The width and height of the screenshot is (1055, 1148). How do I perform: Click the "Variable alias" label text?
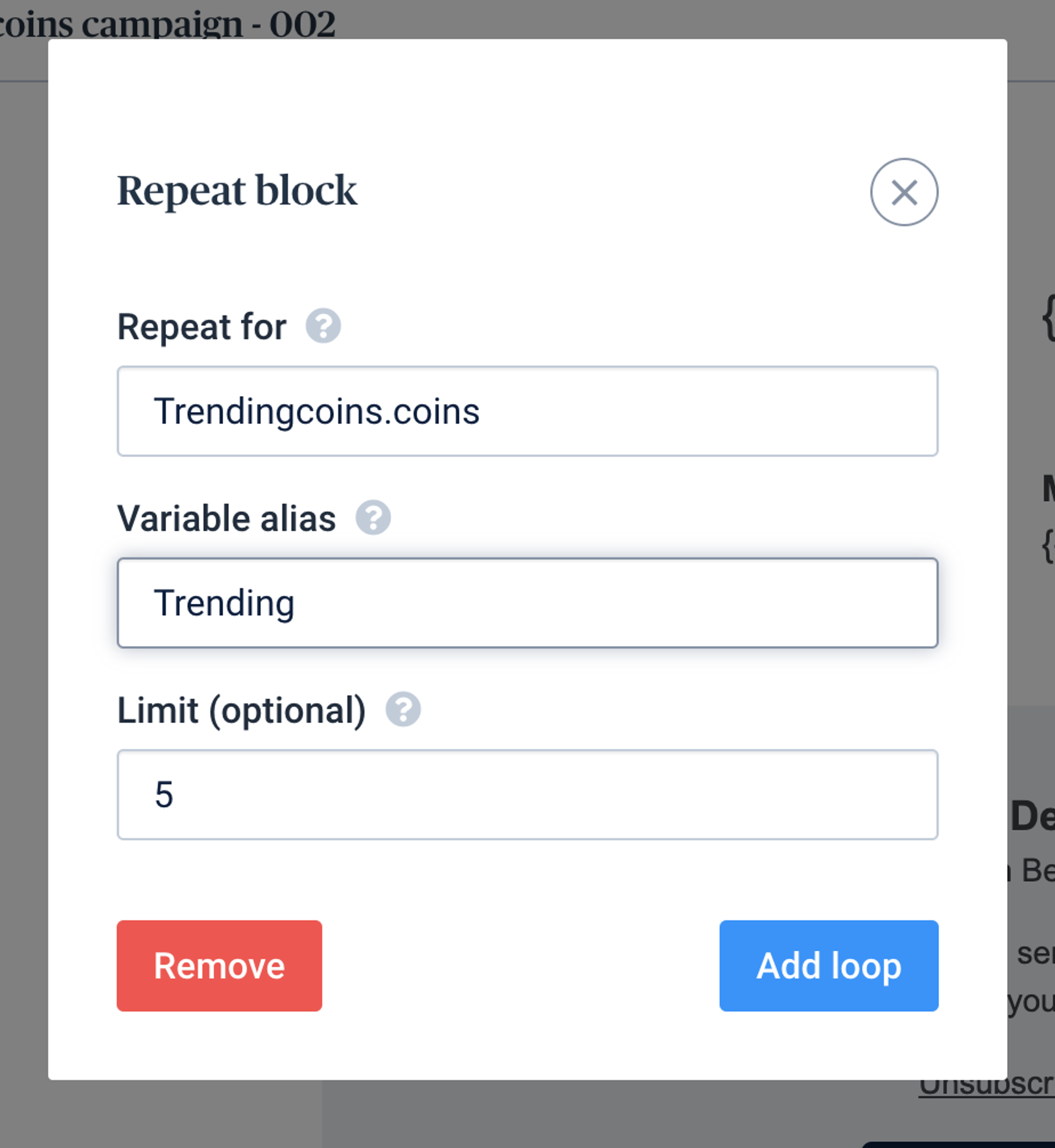226,518
